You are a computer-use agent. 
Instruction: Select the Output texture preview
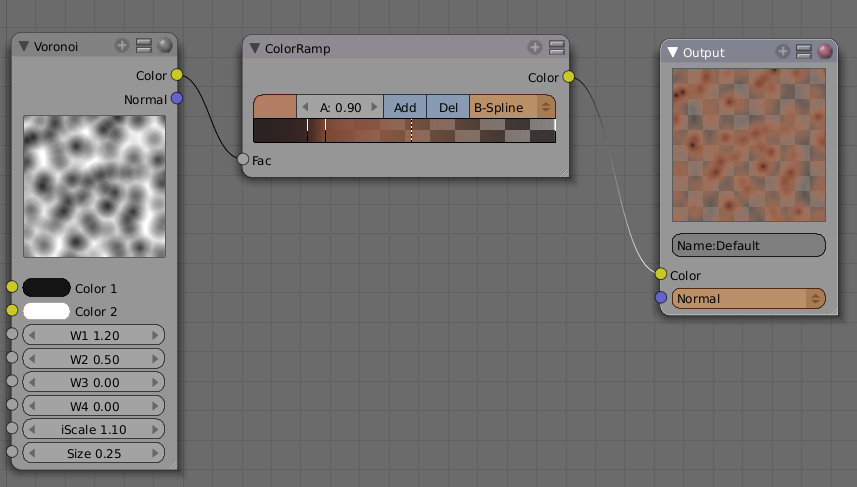749,145
